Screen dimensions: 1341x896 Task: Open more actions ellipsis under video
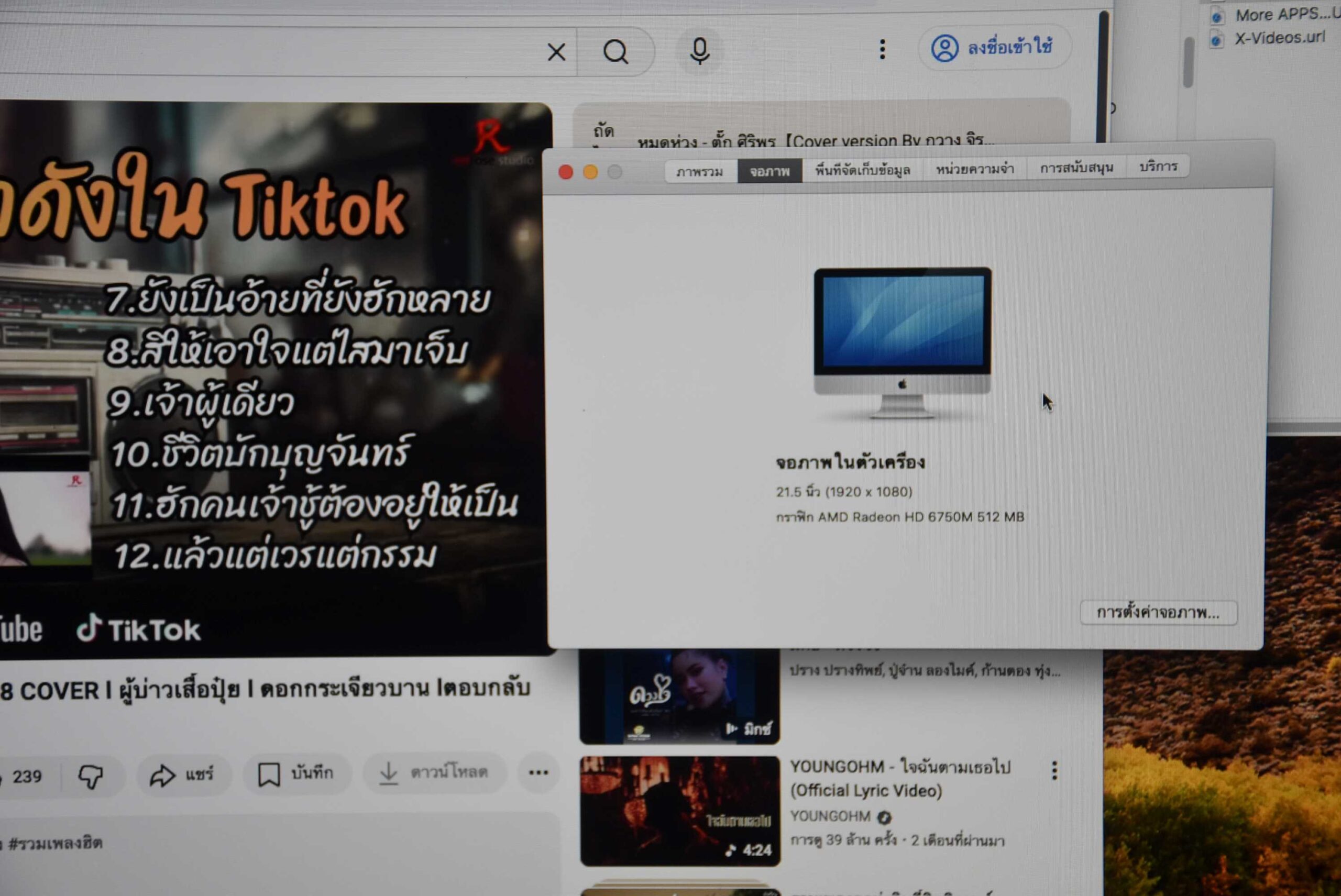[538, 772]
